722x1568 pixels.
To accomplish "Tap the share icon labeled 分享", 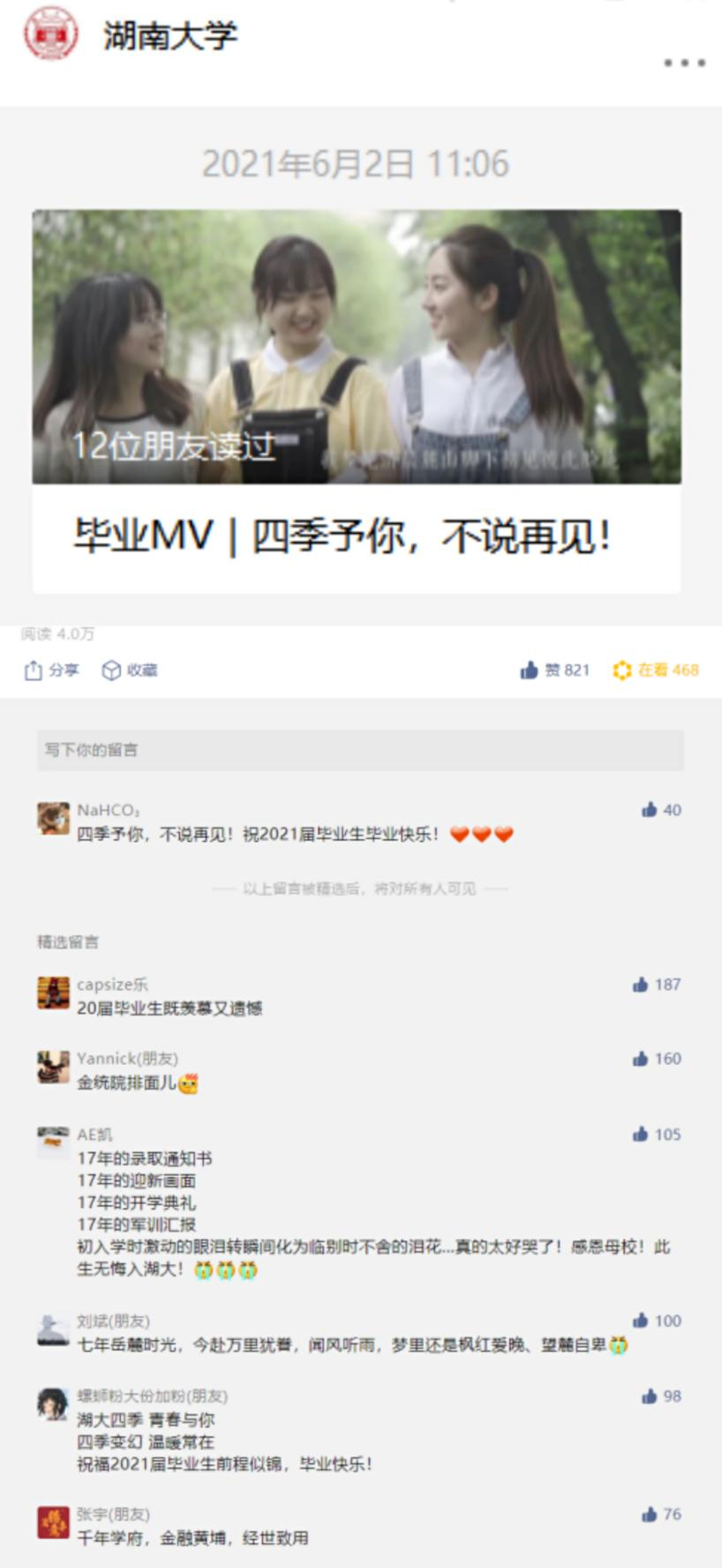I will pyautogui.click(x=51, y=670).
